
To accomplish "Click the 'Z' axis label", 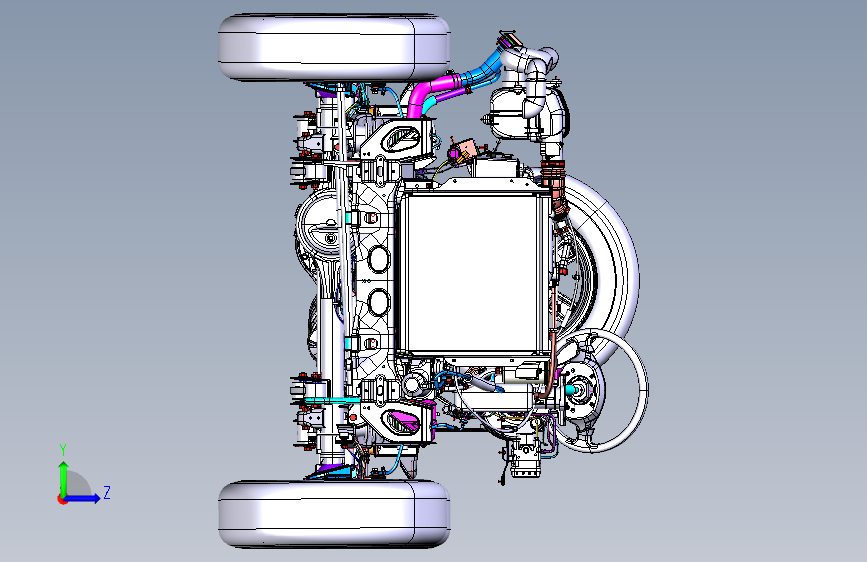I will (x=107, y=492).
